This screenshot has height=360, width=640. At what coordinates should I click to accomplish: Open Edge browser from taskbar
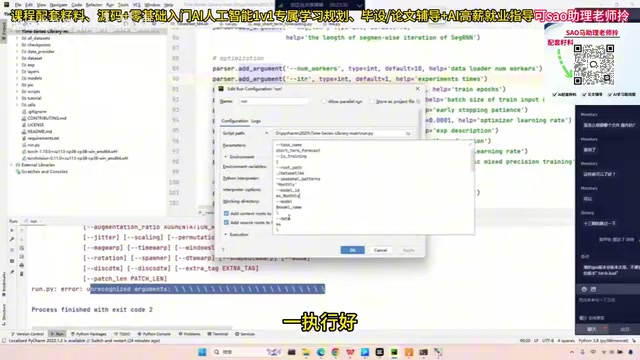tap(321, 352)
